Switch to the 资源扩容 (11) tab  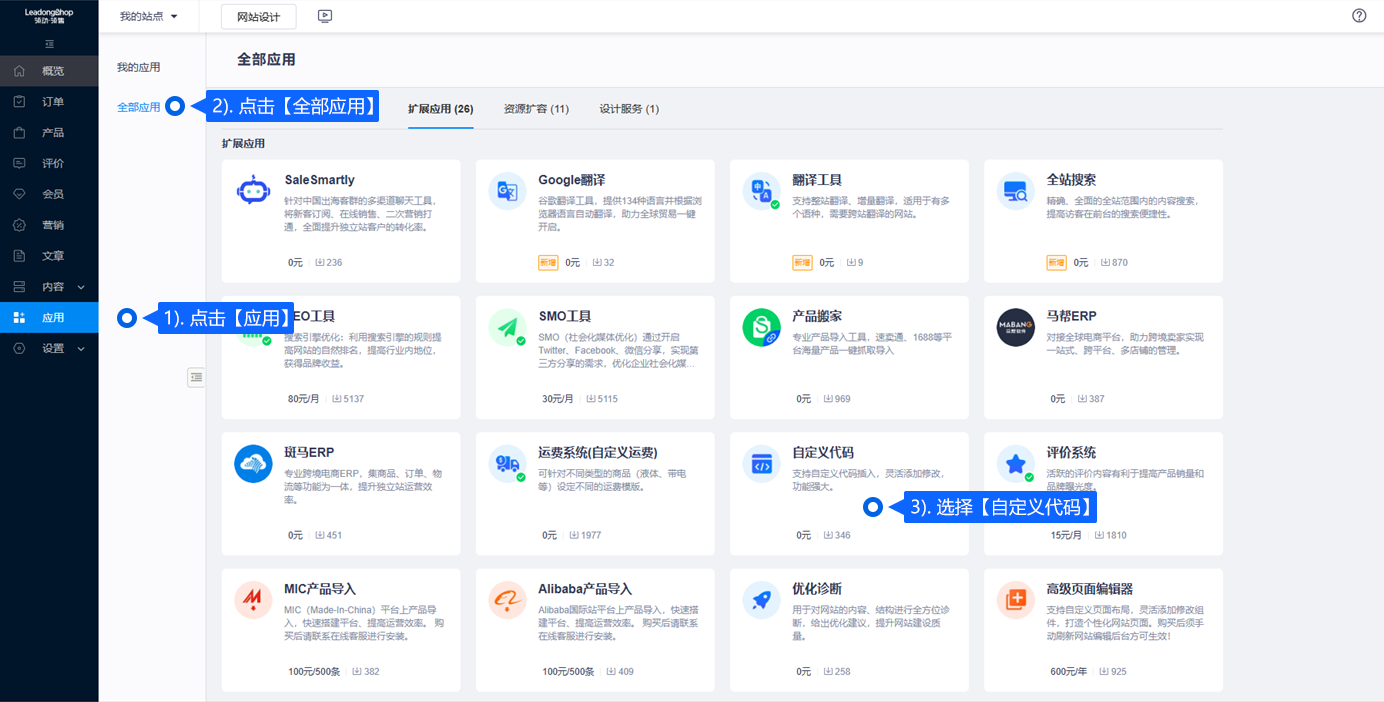click(536, 109)
